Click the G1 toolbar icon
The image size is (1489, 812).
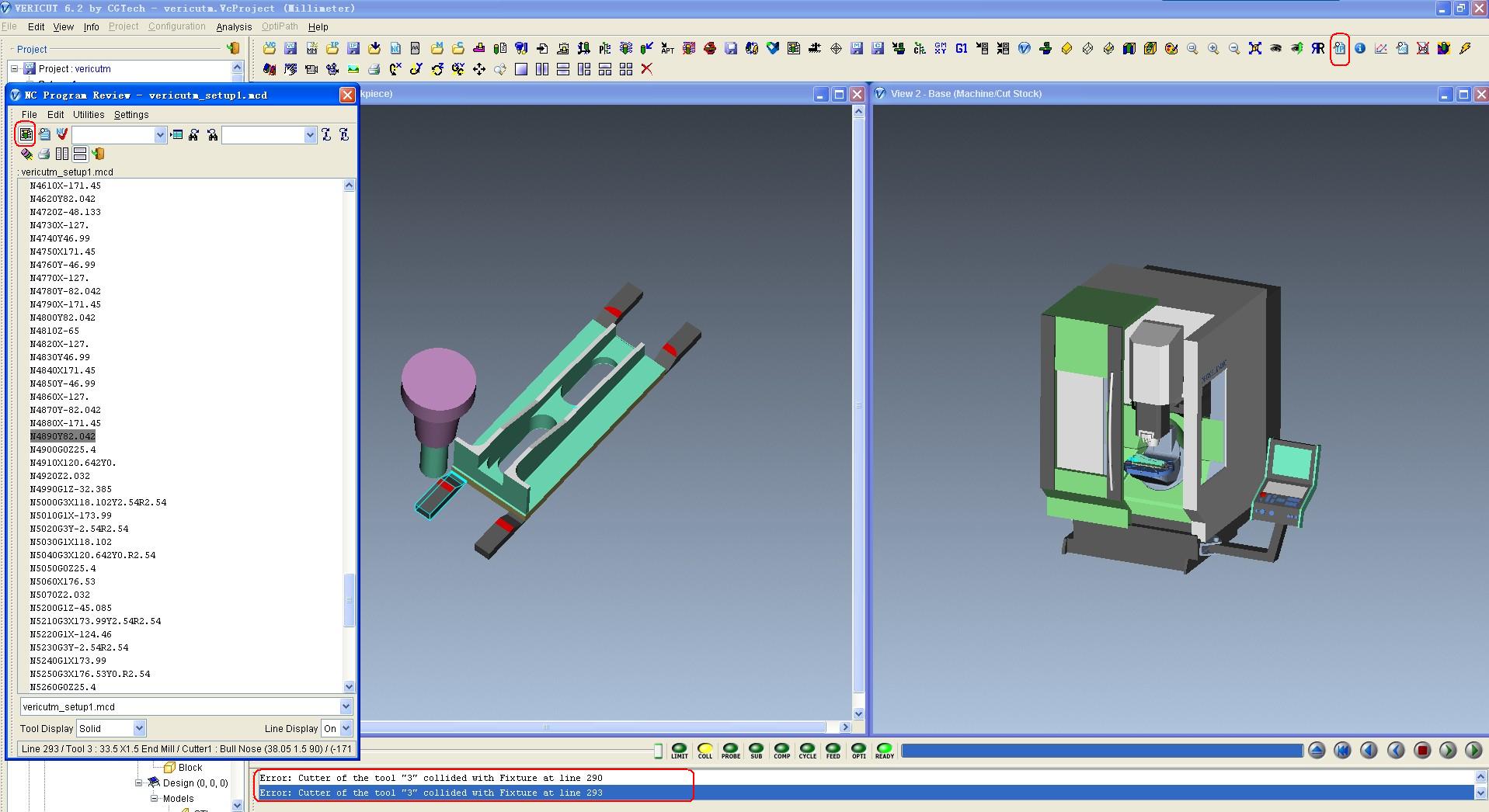(961, 48)
